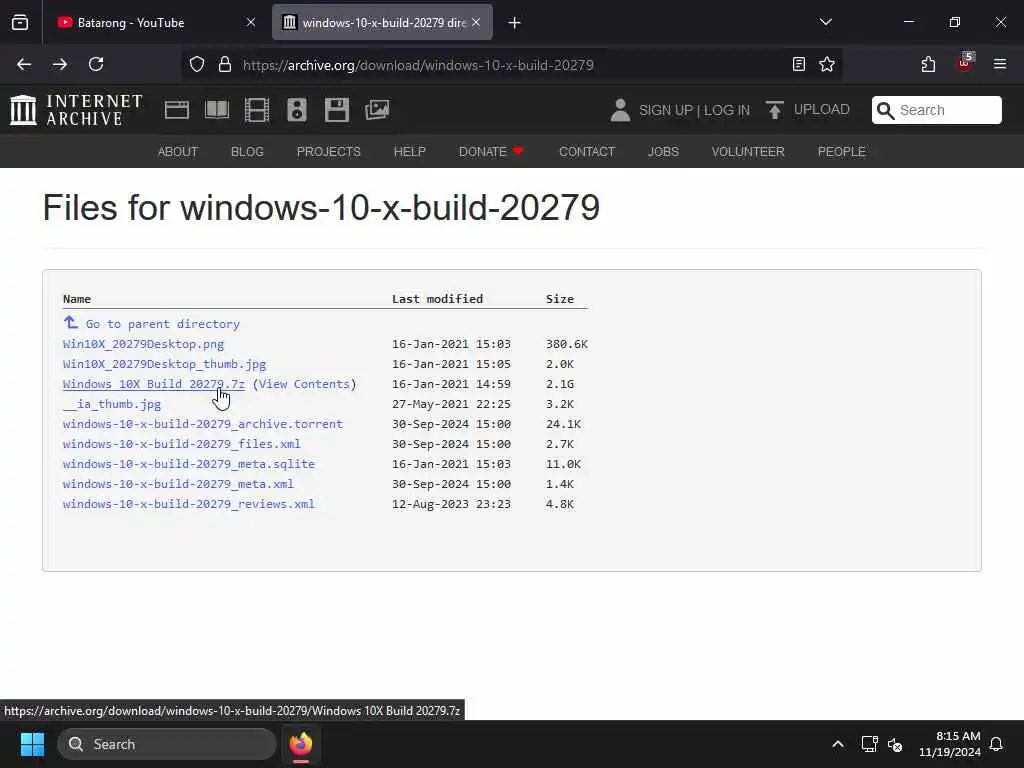Download windows-10-x-build-20279_archive.torrent
Screen dimensions: 1024x768
point(202,424)
